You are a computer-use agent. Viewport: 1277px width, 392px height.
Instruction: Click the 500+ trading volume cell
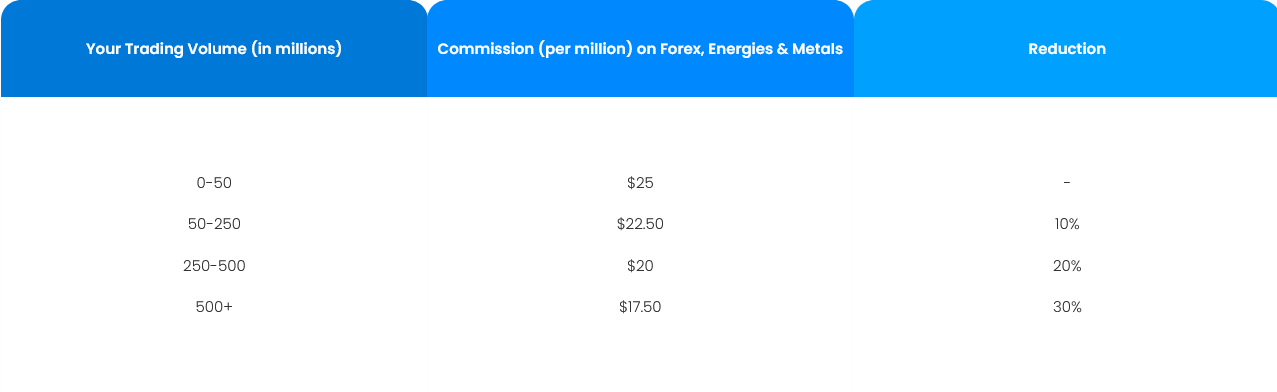tap(214, 307)
